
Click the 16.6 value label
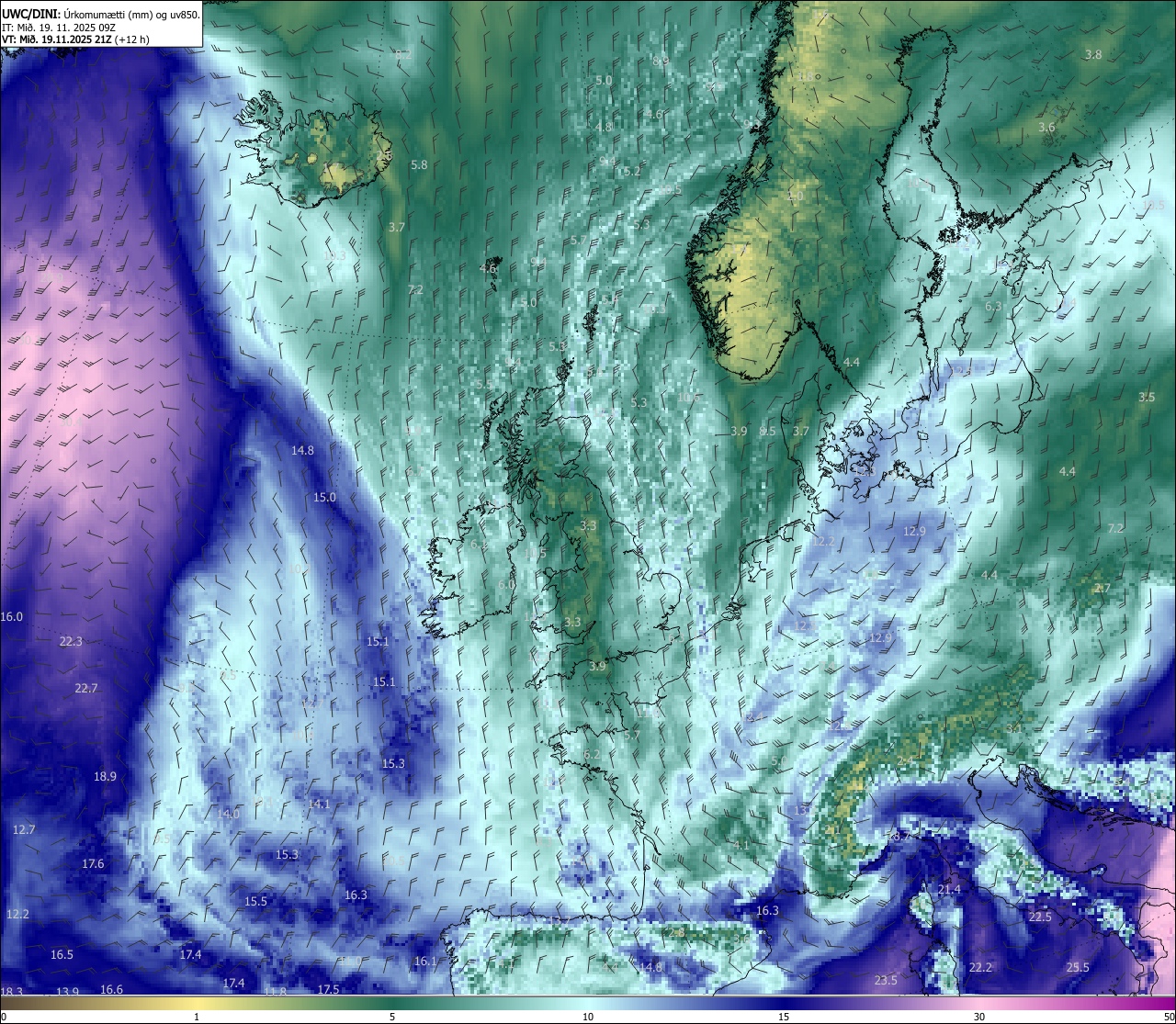point(111,989)
